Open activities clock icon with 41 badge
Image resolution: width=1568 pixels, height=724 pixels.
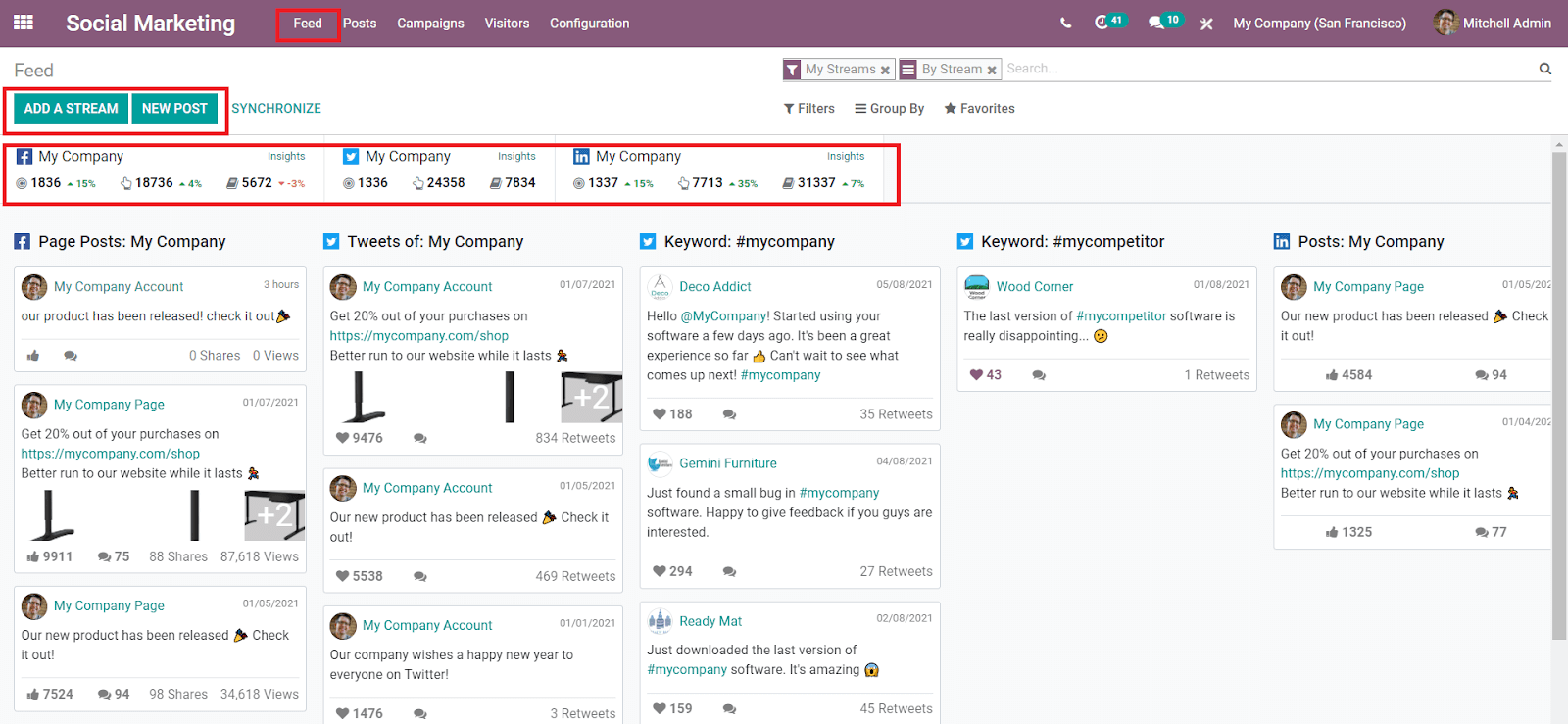point(1102,23)
